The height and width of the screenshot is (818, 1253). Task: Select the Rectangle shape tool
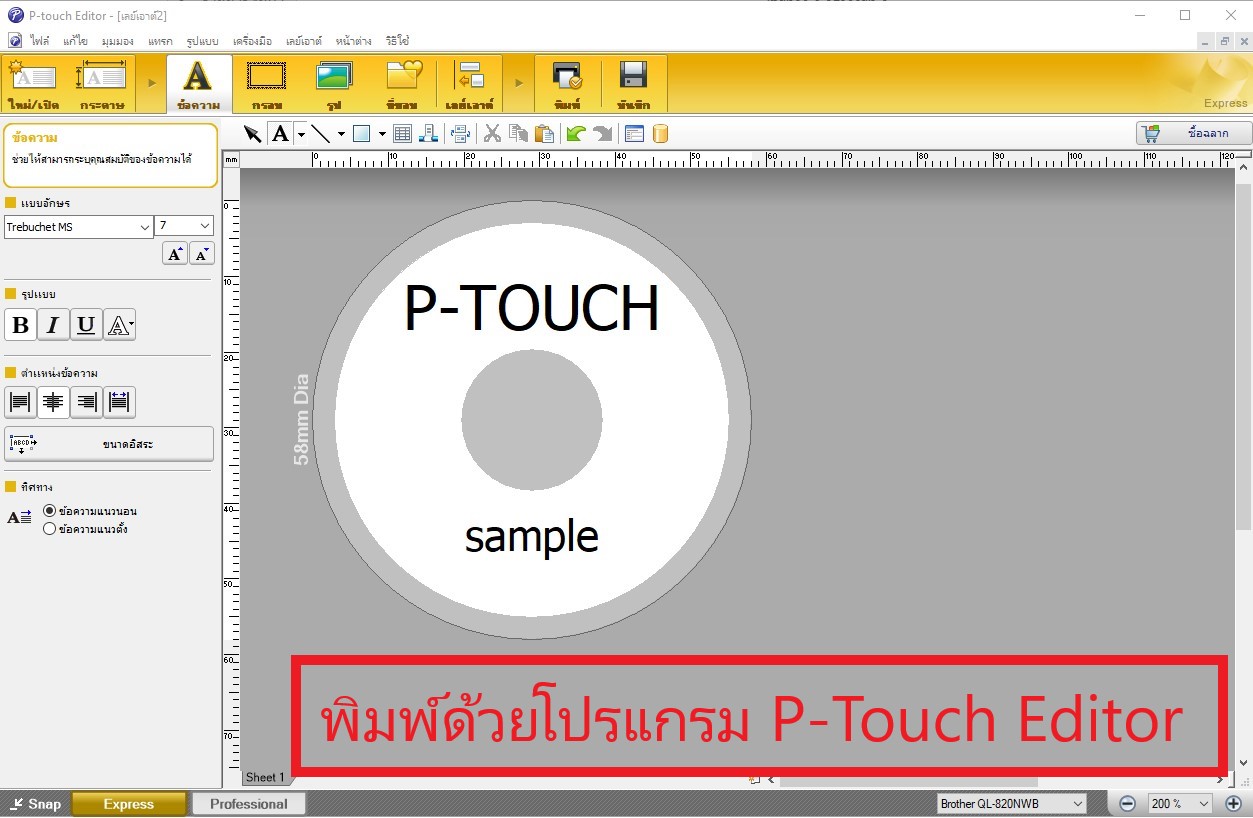pos(362,134)
